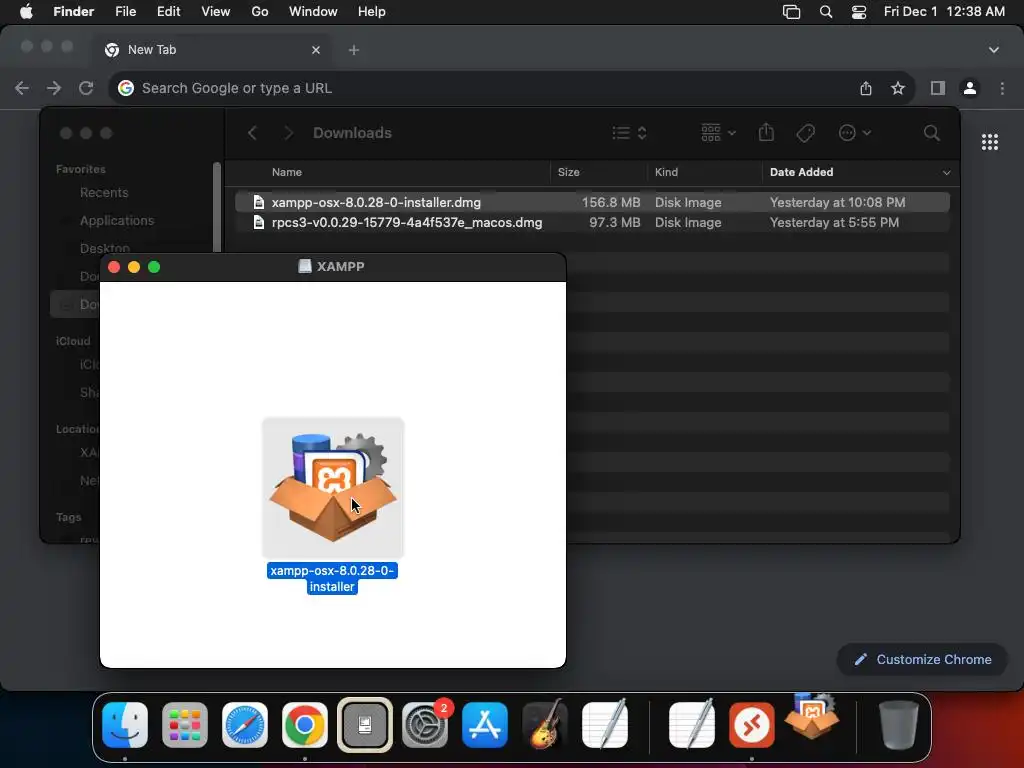Image resolution: width=1024 pixels, height=768 pixels.
Task: Open the Help menu
Action: click(372, 12)
